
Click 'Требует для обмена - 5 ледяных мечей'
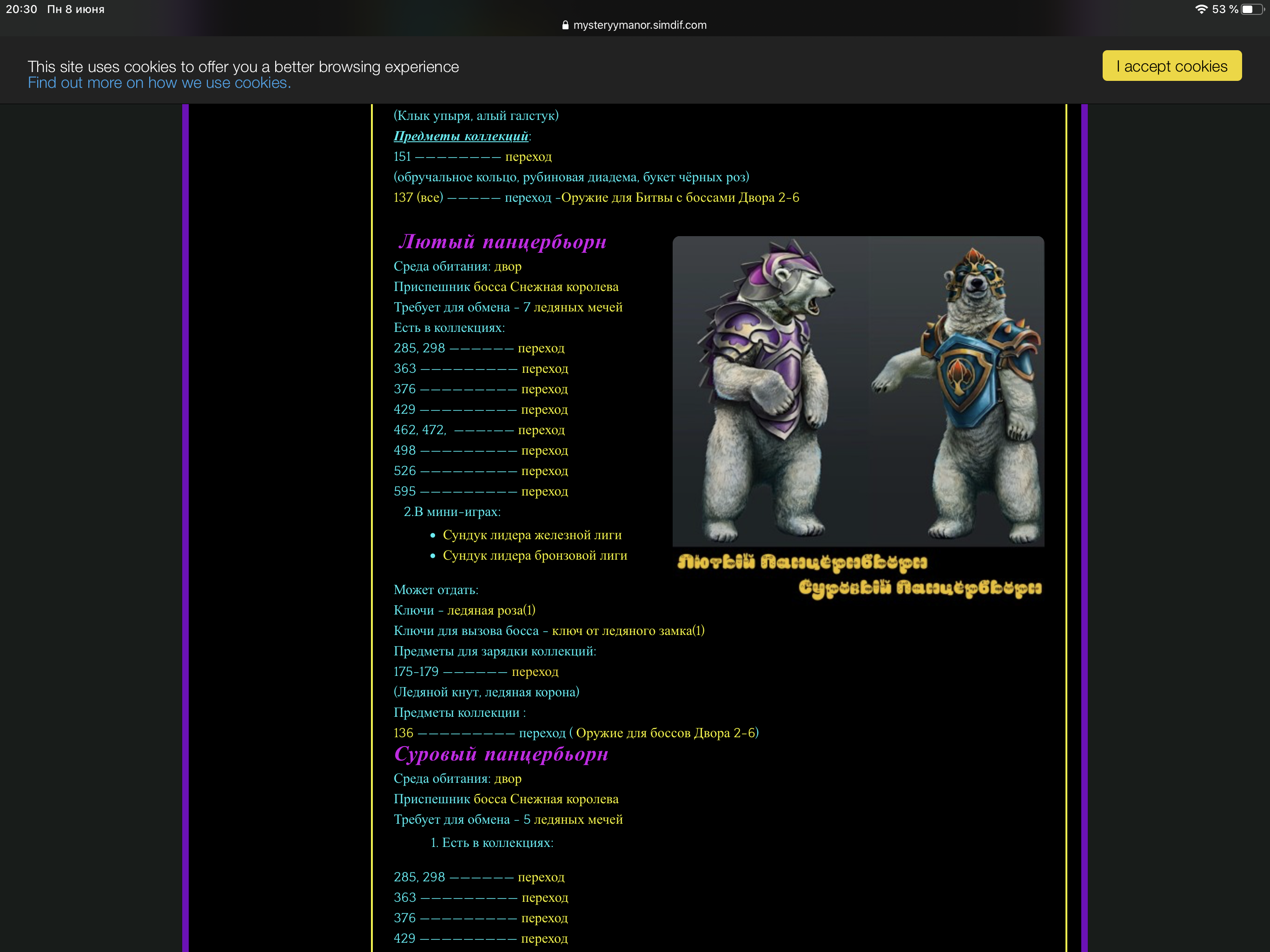(508, 820)
